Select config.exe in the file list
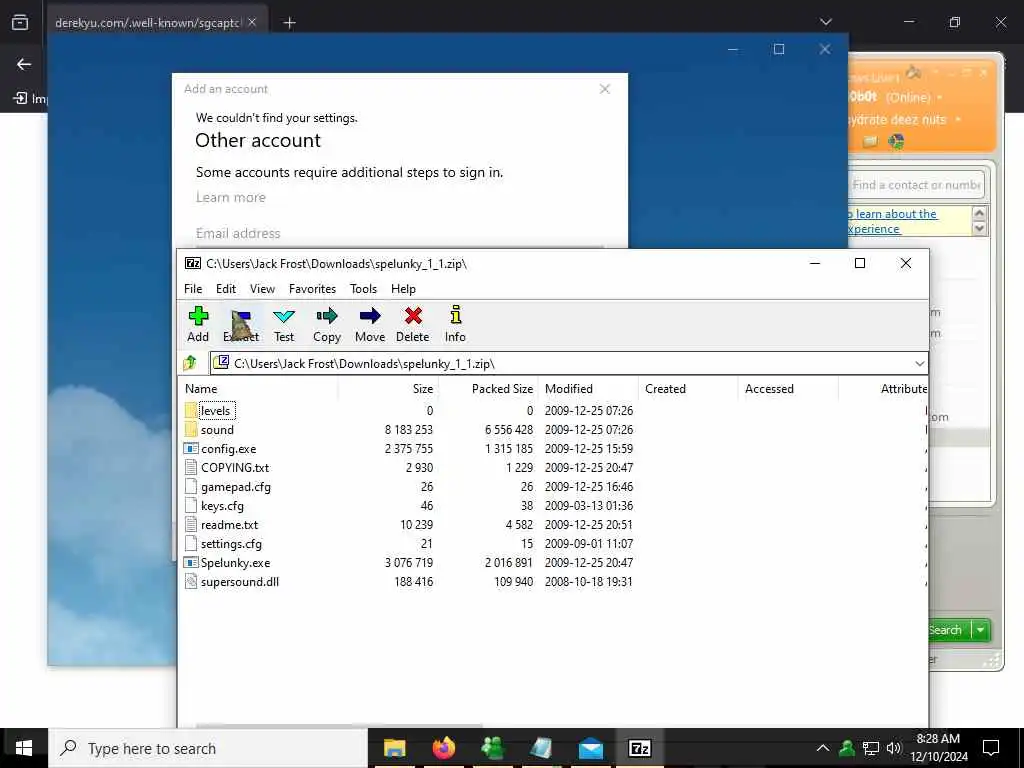 tap(229, 449)
